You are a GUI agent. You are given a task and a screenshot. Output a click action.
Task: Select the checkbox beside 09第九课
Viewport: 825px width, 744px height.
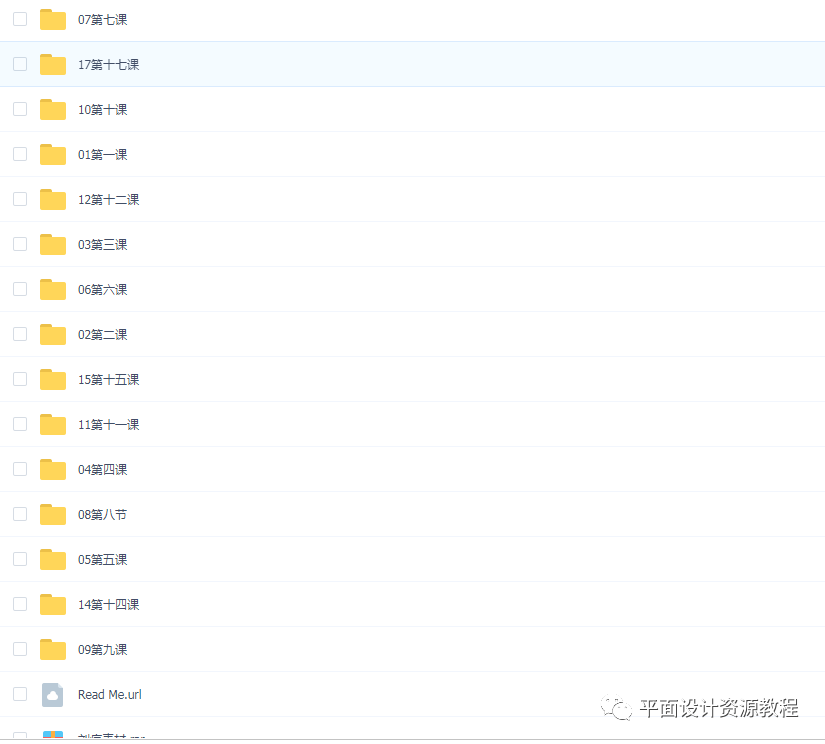[20, 649]
